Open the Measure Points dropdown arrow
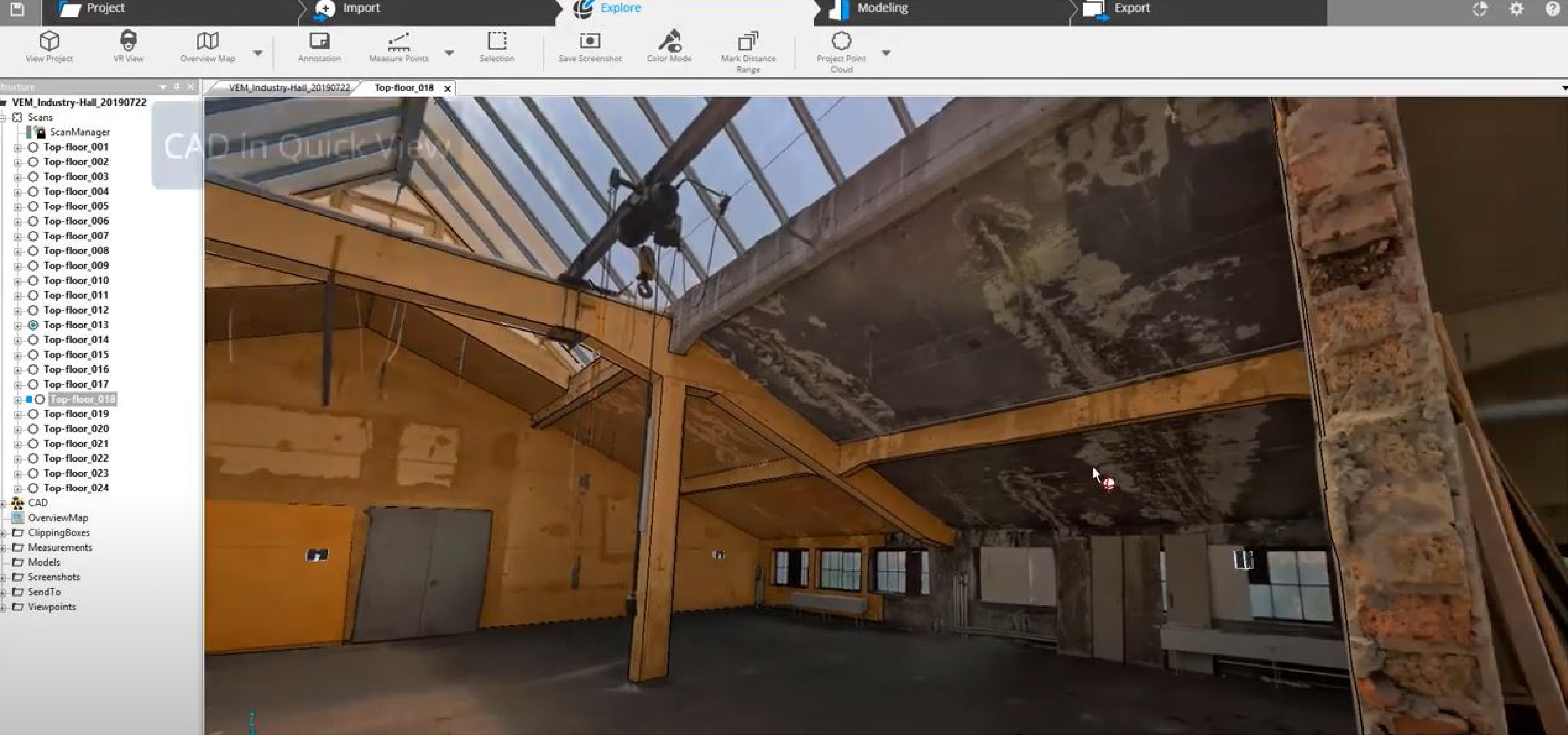The image size is (1568, 735). 449,53
